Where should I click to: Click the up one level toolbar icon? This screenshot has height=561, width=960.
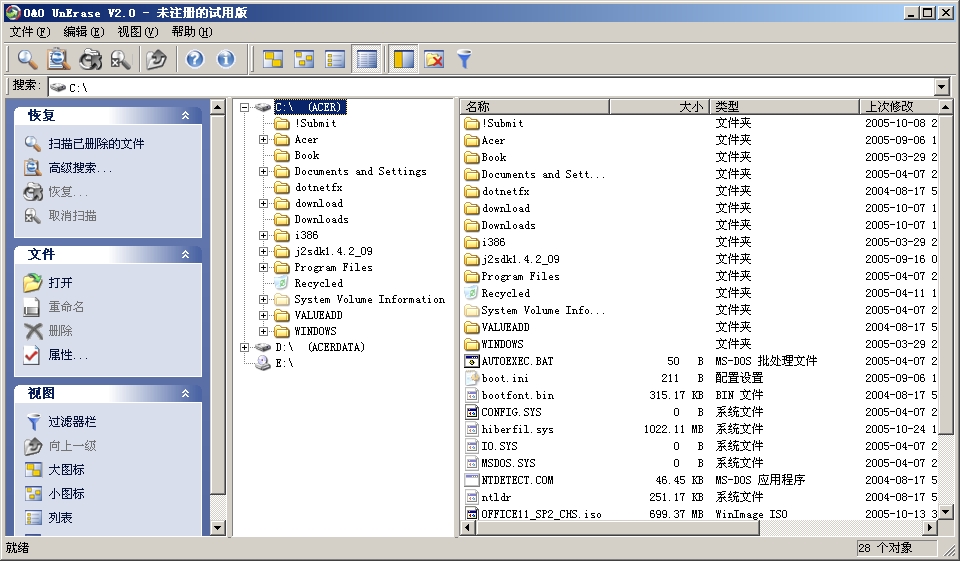click(157, 59)
